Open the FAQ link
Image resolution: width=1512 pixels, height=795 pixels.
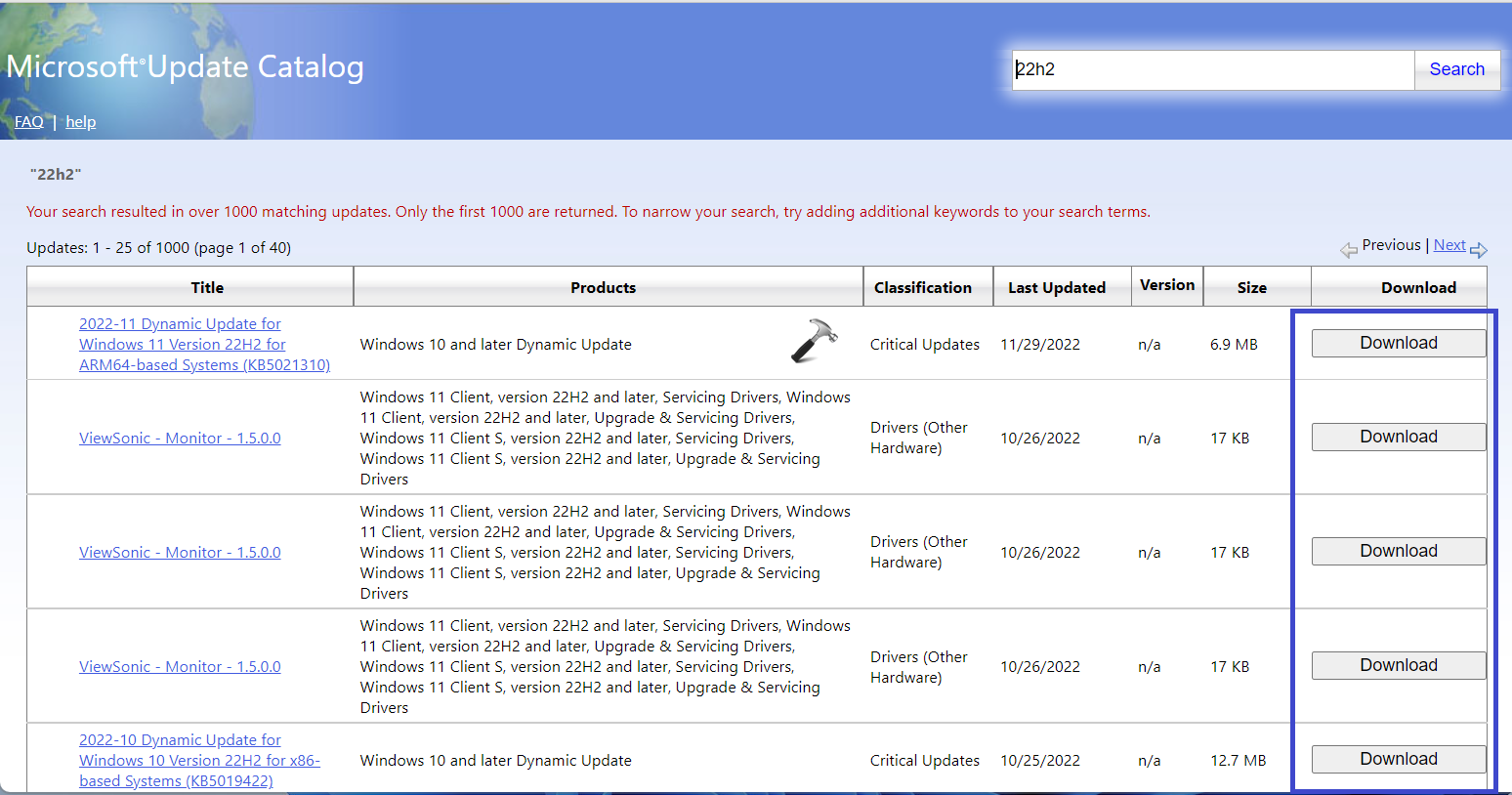pos(28,122)
